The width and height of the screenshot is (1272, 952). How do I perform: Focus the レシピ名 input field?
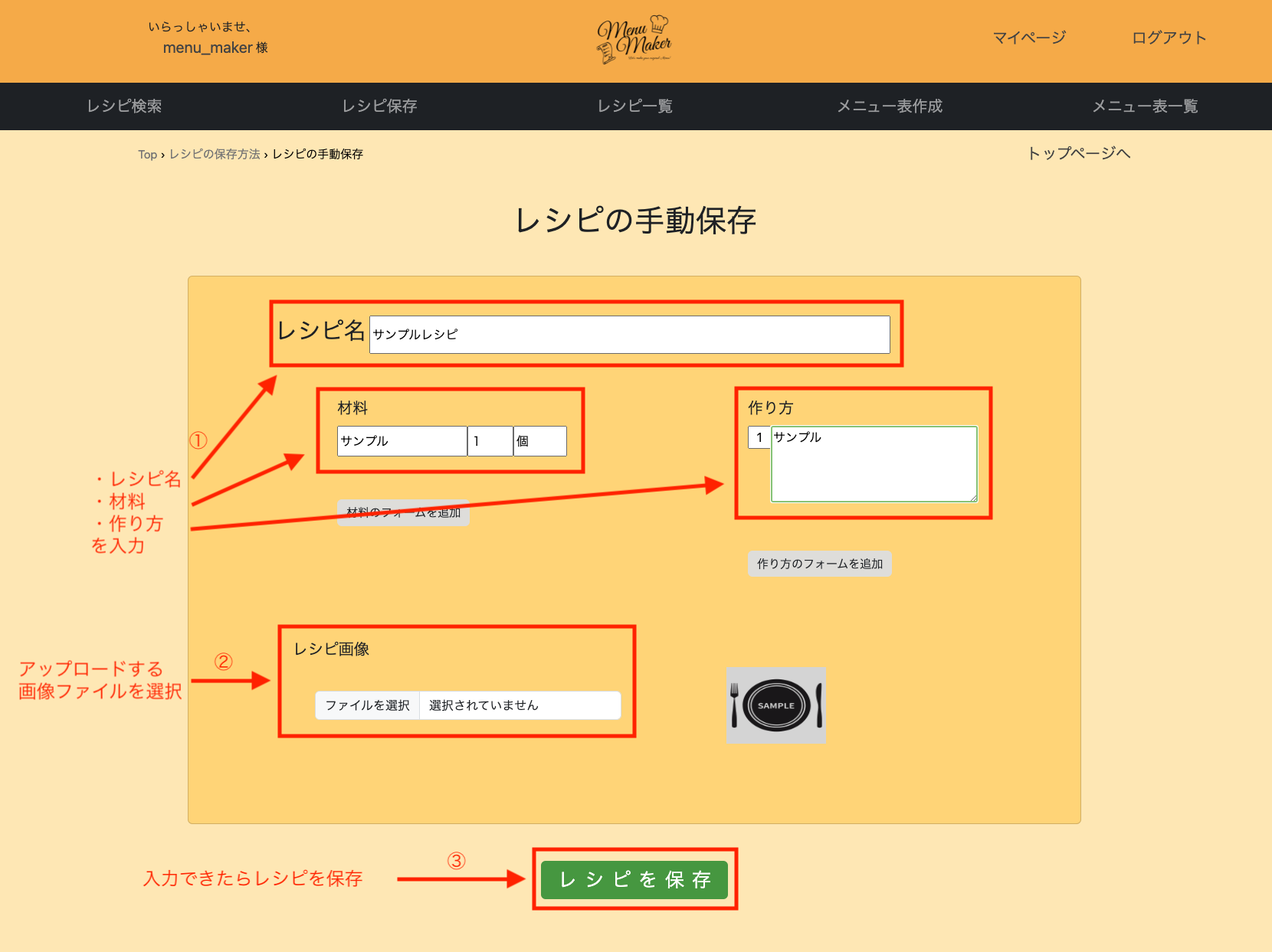(x=630, y=335)
